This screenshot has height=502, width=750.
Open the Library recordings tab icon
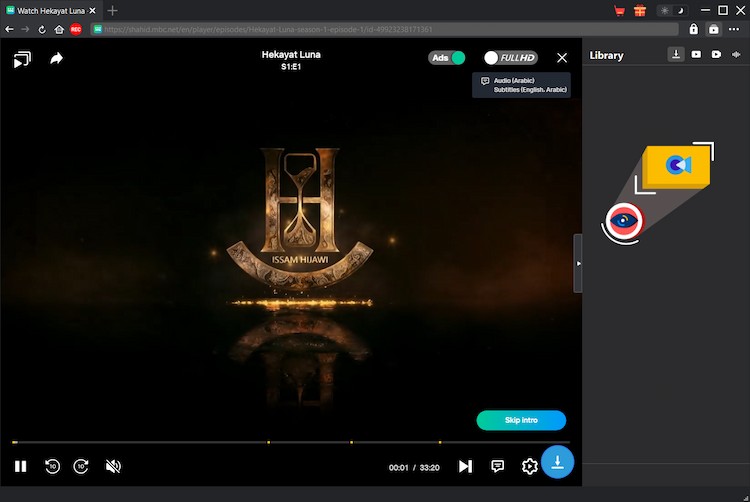(716, 55)
